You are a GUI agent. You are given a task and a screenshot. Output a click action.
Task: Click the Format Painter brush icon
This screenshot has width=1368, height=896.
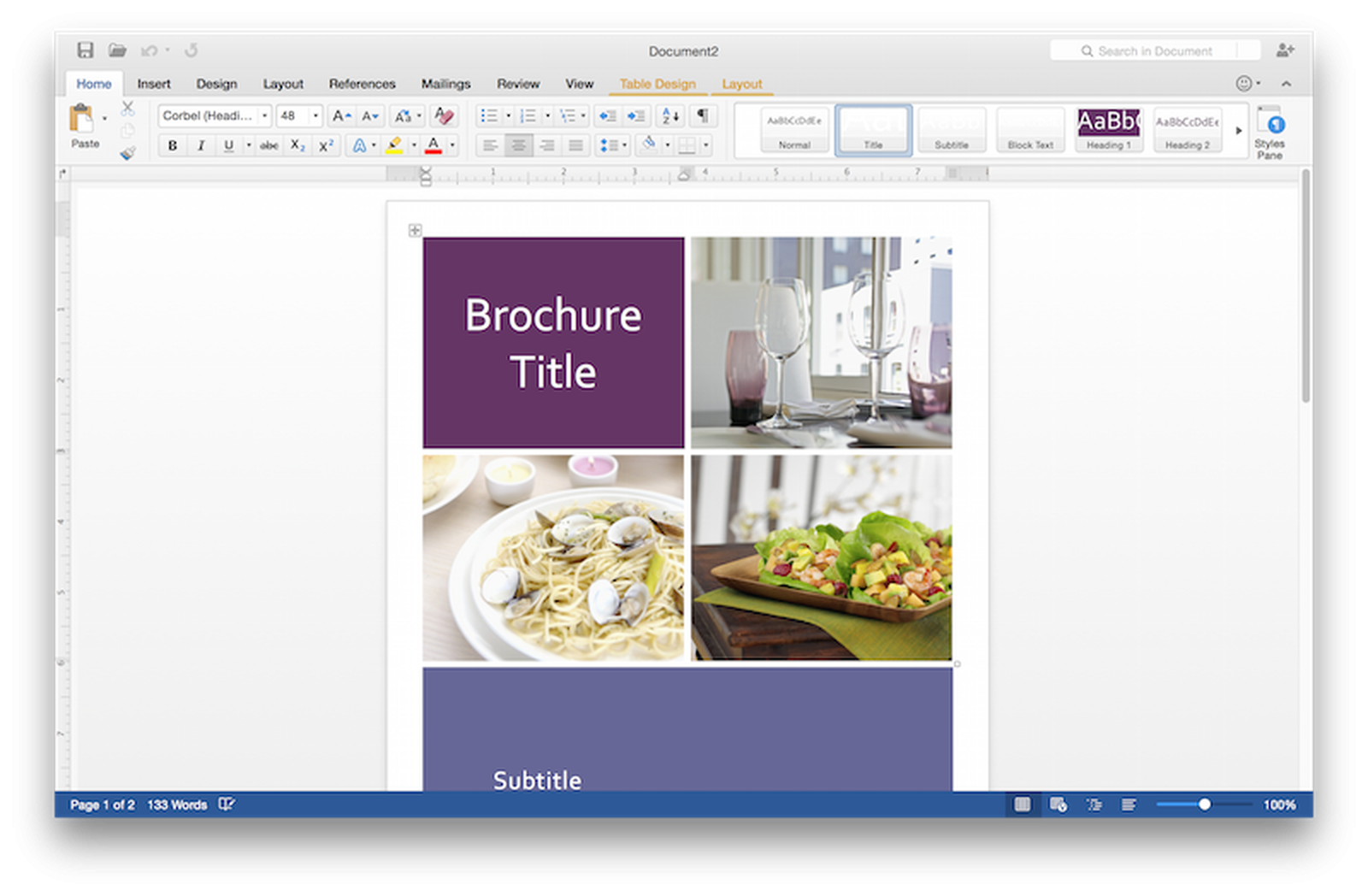coord(127,153)
